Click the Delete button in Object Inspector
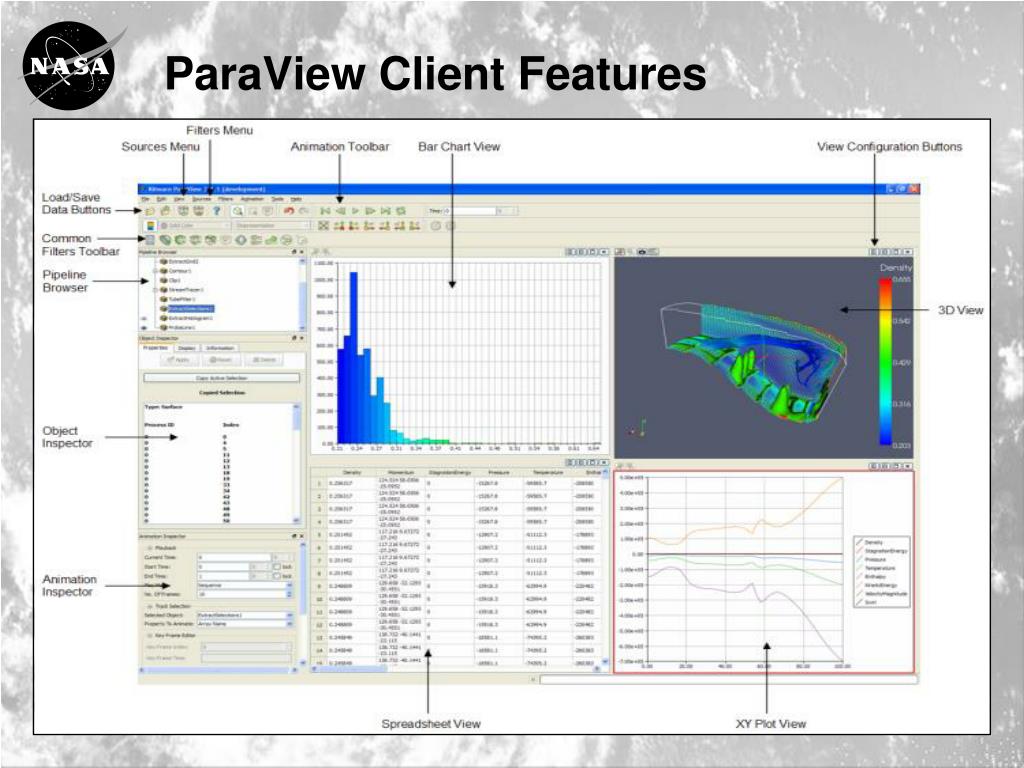Screen dimensions: 1024x768 point(264,360)
